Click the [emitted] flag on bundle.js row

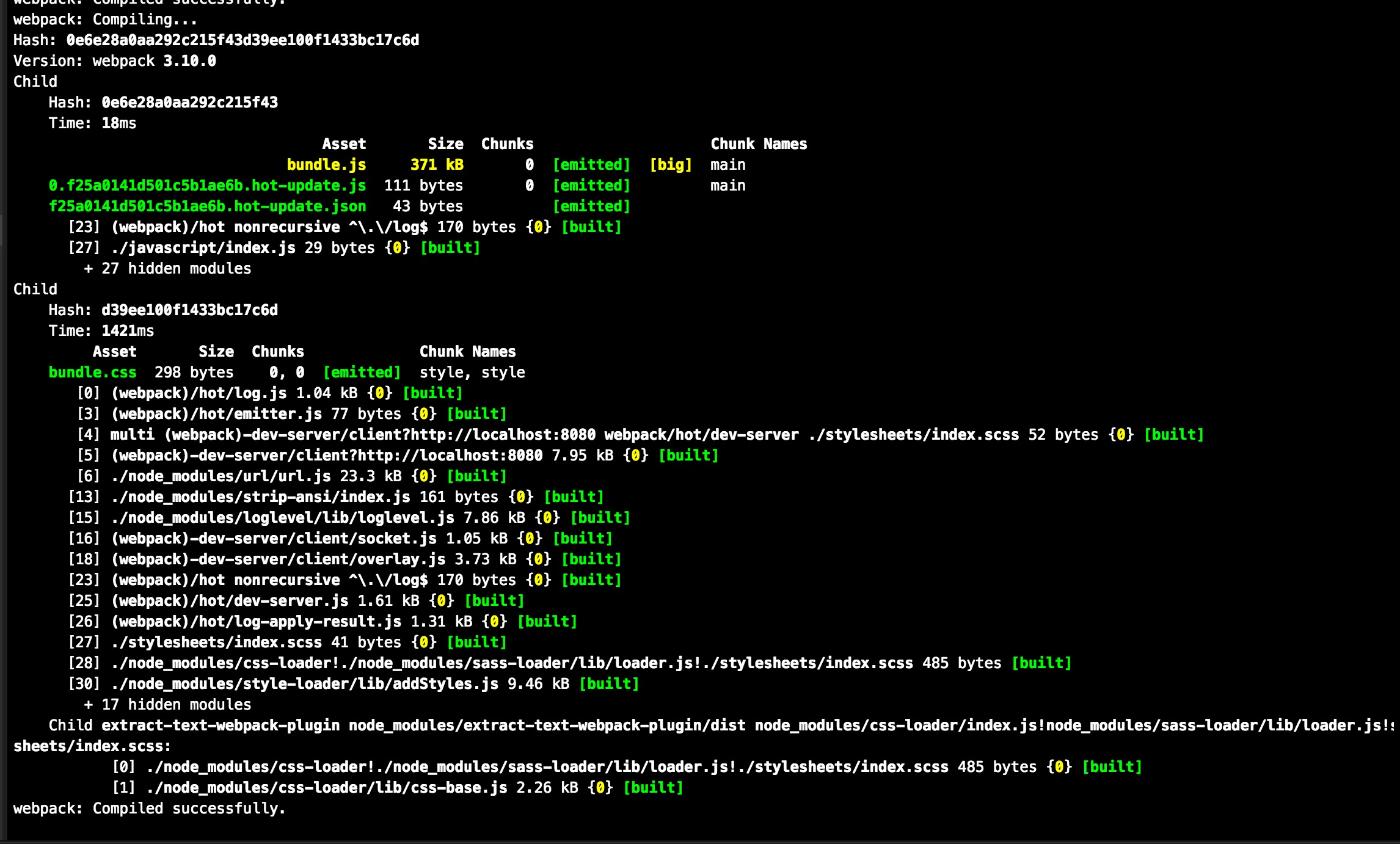[591, 165]
